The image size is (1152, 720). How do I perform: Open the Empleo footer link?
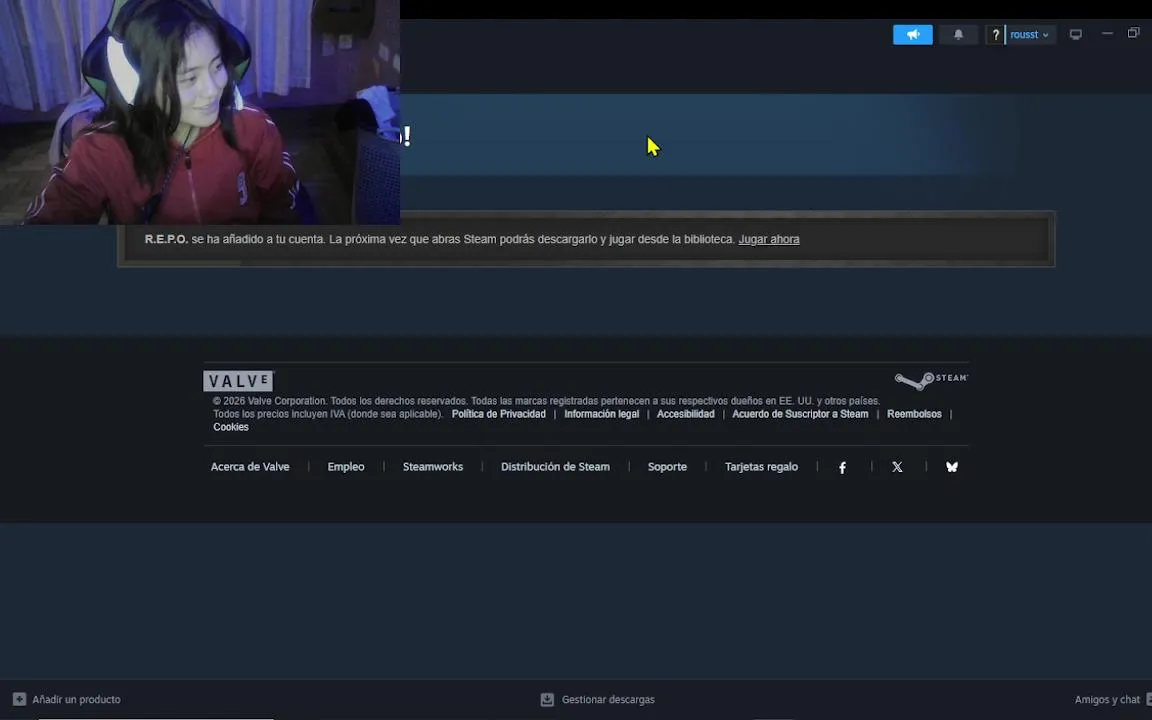pos(346,467)
